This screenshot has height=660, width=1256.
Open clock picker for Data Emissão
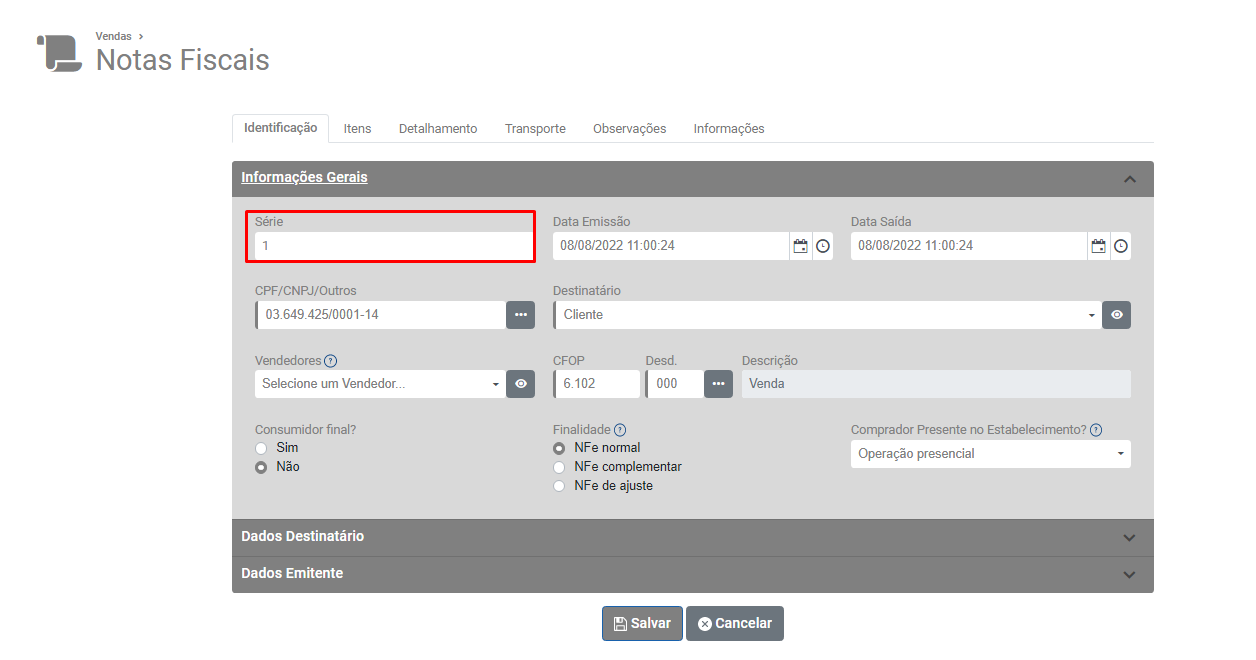click(x=822, y=246)
